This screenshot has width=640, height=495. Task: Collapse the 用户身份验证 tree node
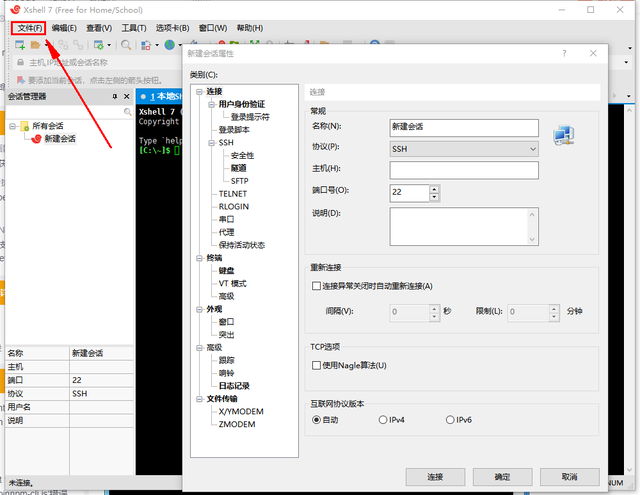point(211,104)
